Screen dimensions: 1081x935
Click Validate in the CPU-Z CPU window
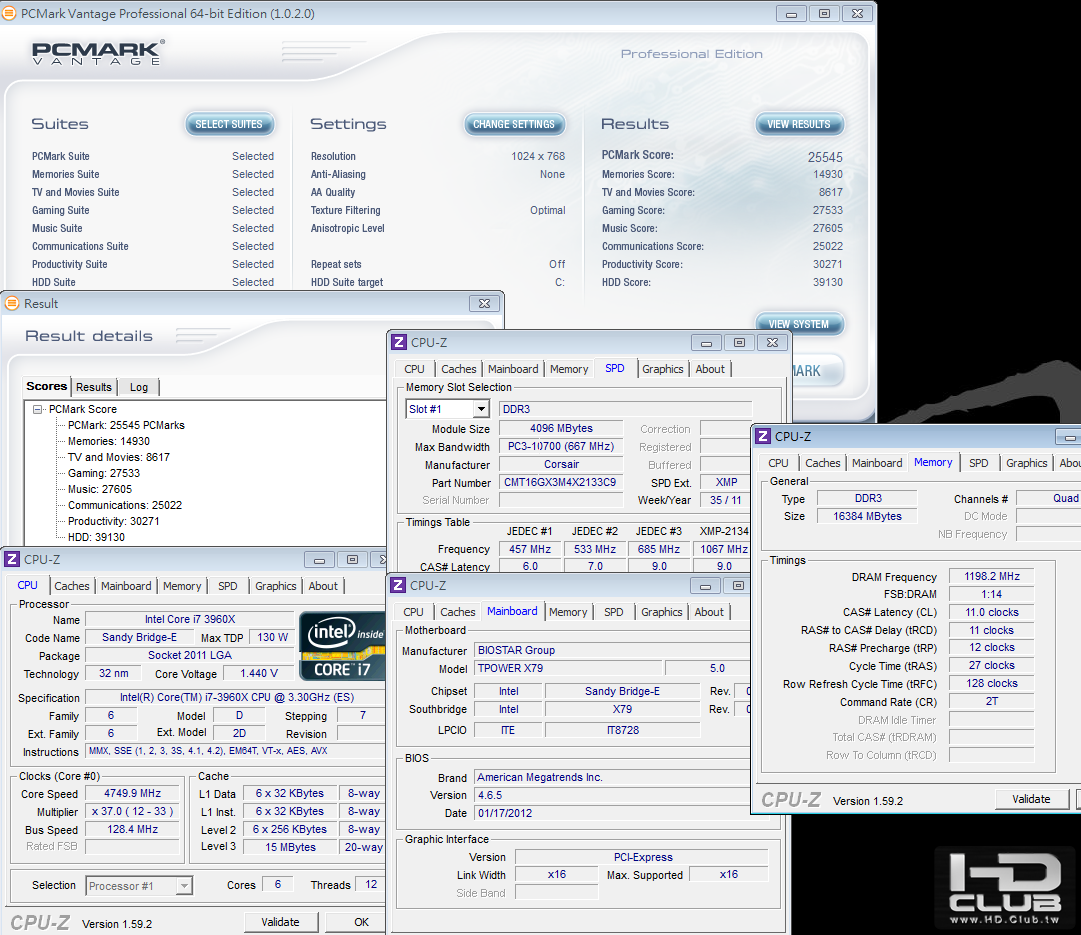[x=281, y=922]
